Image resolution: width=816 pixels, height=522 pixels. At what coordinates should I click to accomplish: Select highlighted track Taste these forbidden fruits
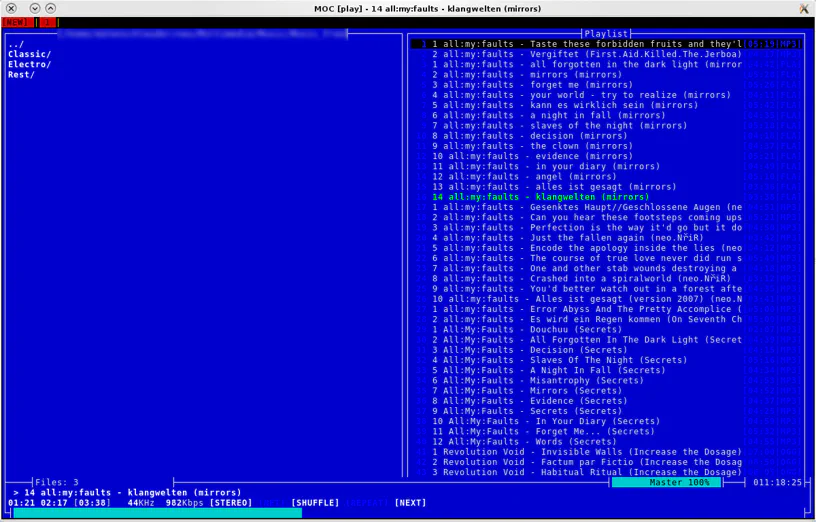click(x=606, y=44)
